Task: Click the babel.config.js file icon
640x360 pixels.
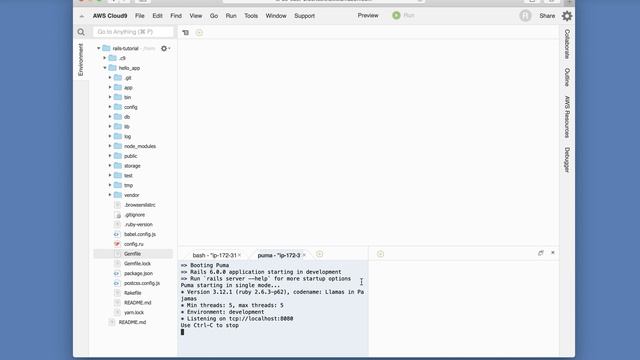Action: 117,234
